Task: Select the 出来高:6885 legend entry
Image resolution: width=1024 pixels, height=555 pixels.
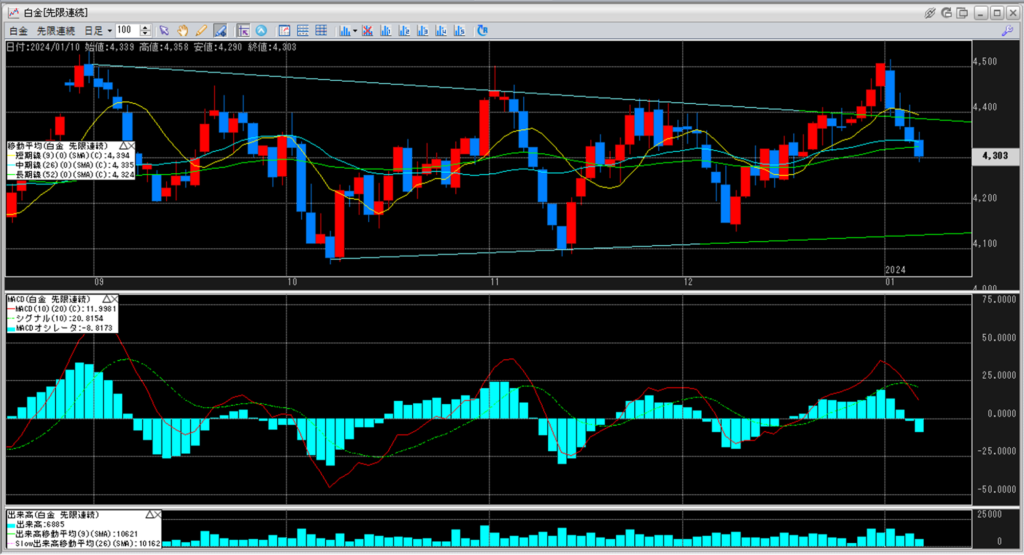Action: coord(36,524)
